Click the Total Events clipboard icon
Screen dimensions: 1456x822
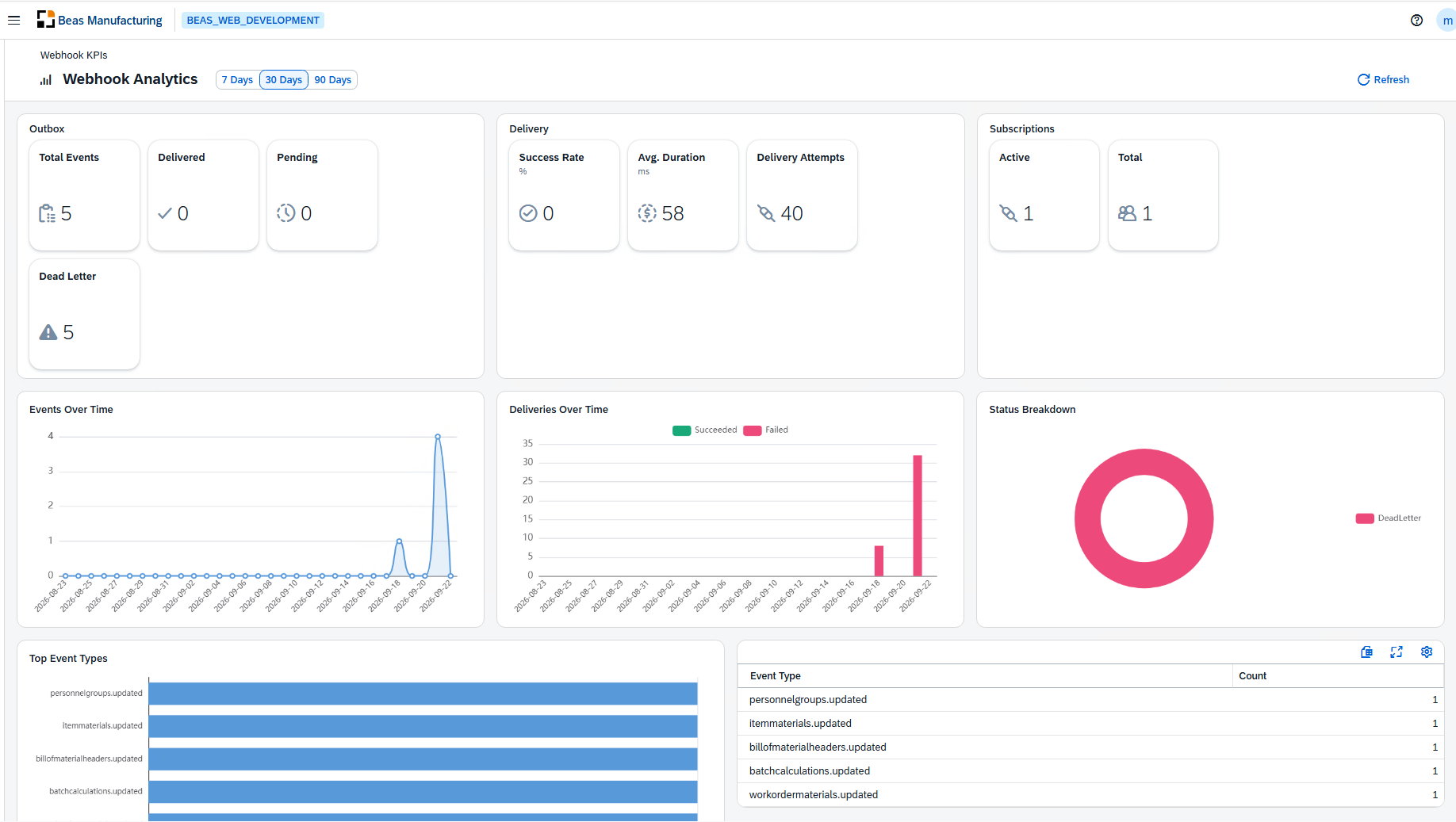[48, 213]
